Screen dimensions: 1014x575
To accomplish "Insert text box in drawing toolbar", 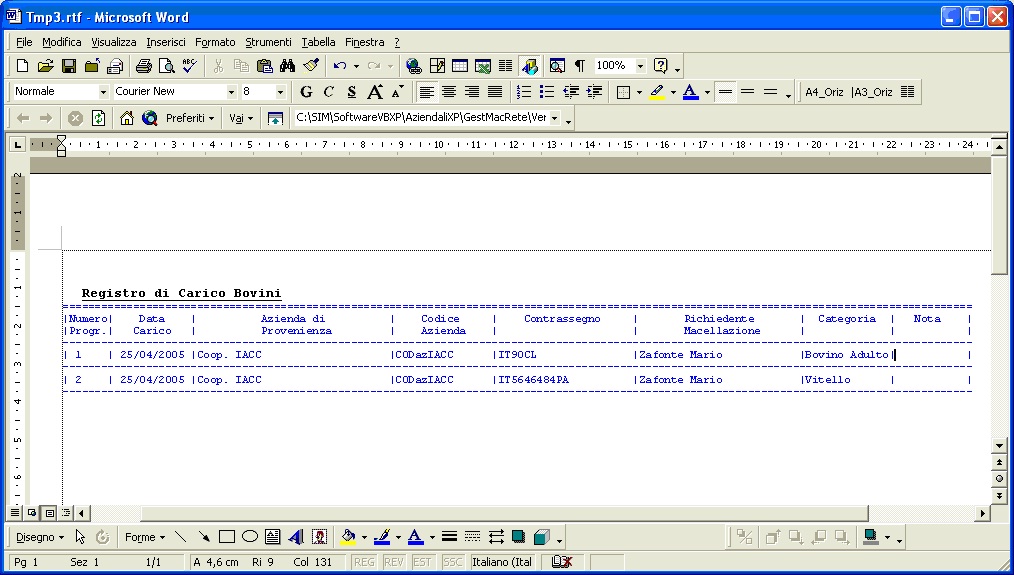I will (x=272, y=537).
